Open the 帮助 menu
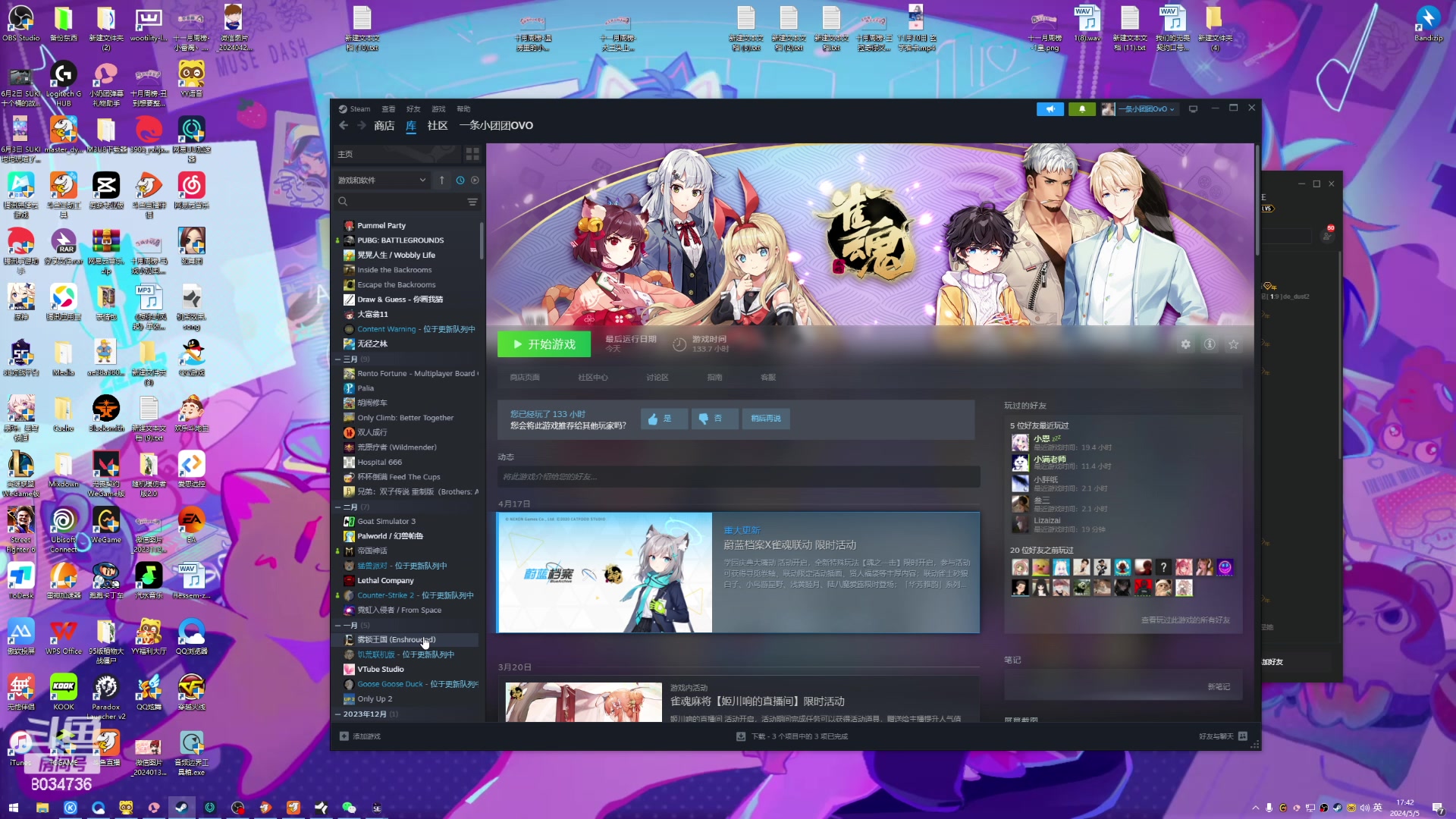 pos(463,109)
